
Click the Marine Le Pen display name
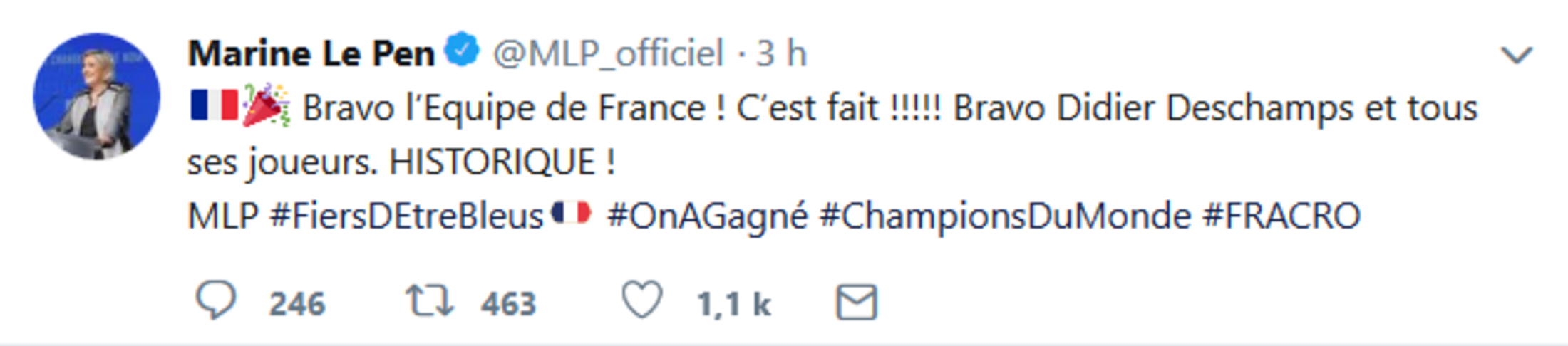[311, 54]
